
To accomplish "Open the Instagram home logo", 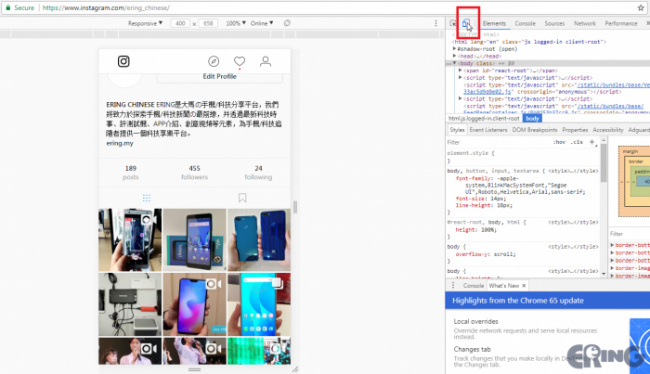I will 124,61.
